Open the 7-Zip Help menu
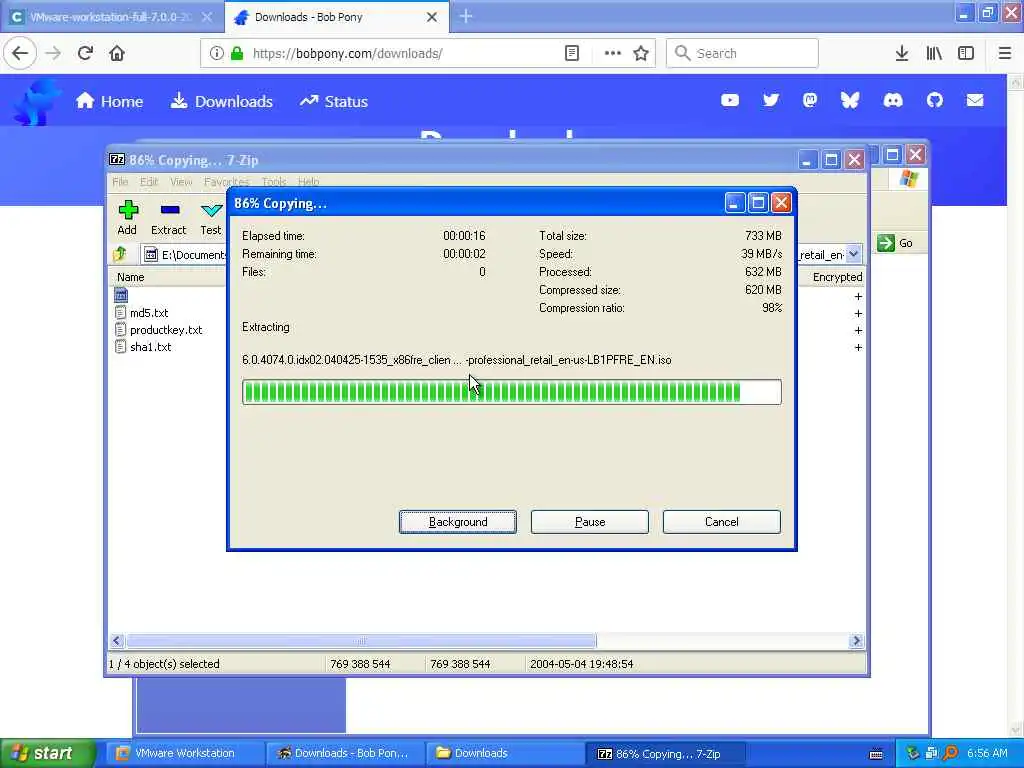 pyautogui.click(x=308, y=182)
